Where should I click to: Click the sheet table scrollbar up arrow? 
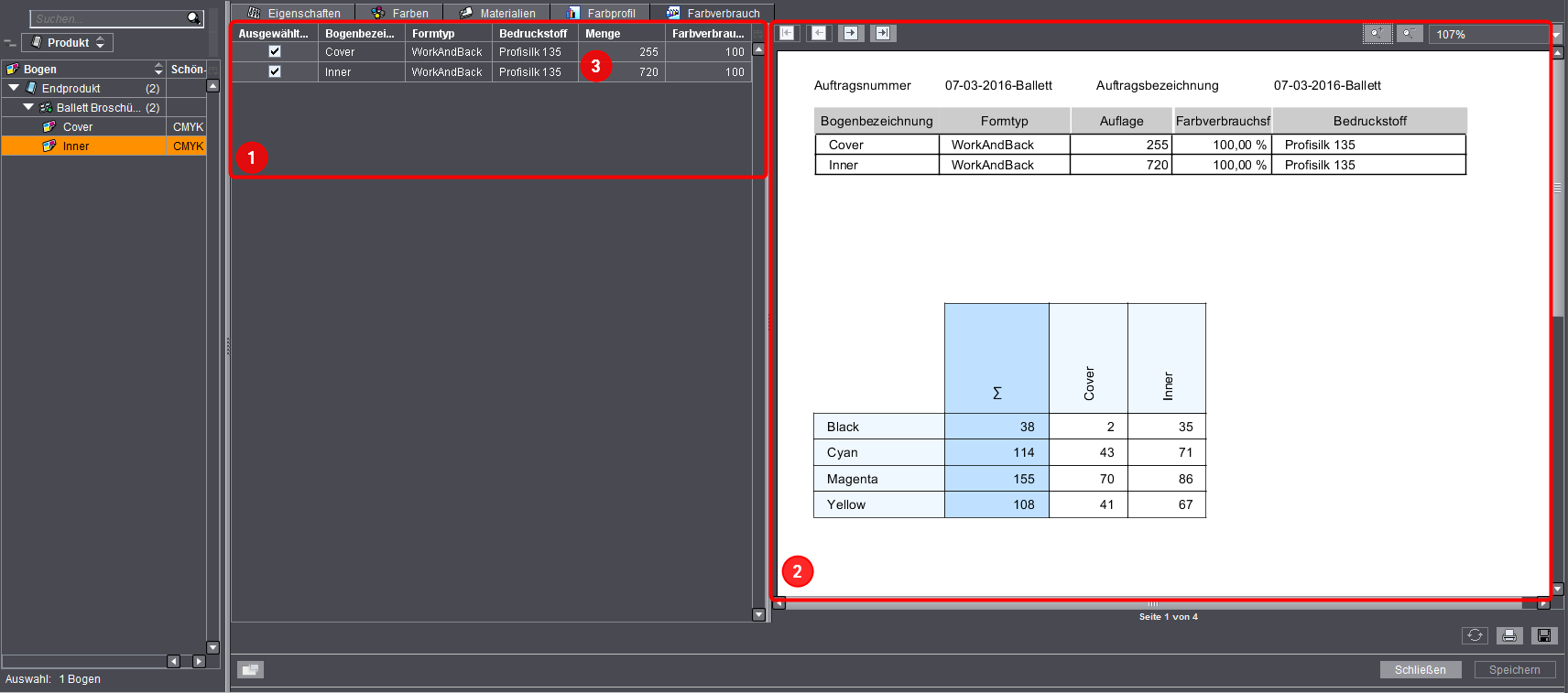(758, 49)
